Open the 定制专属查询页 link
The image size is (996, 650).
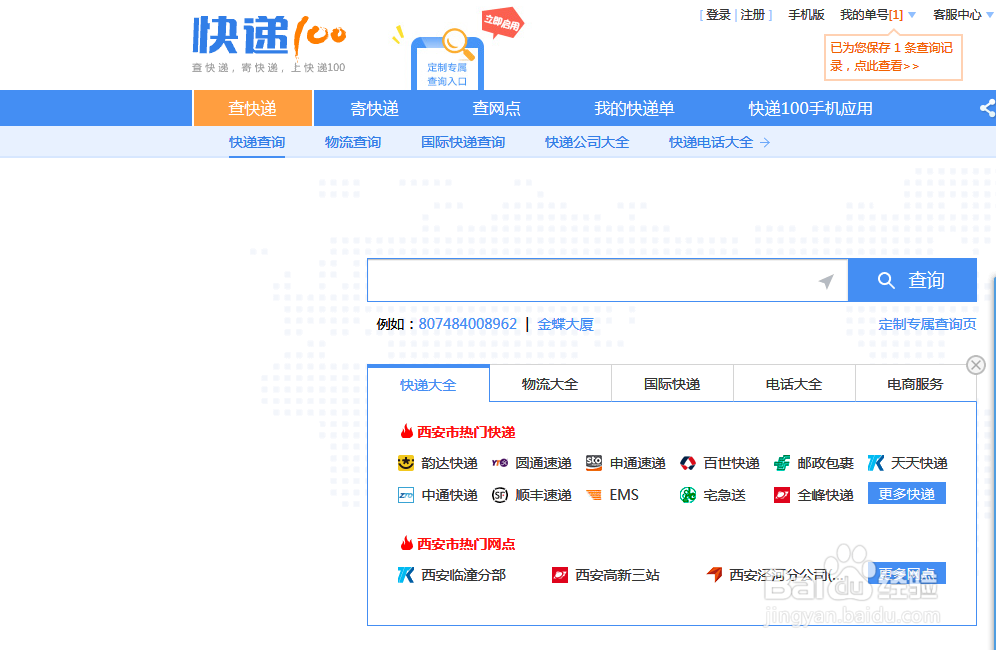(x=927, y=324)
